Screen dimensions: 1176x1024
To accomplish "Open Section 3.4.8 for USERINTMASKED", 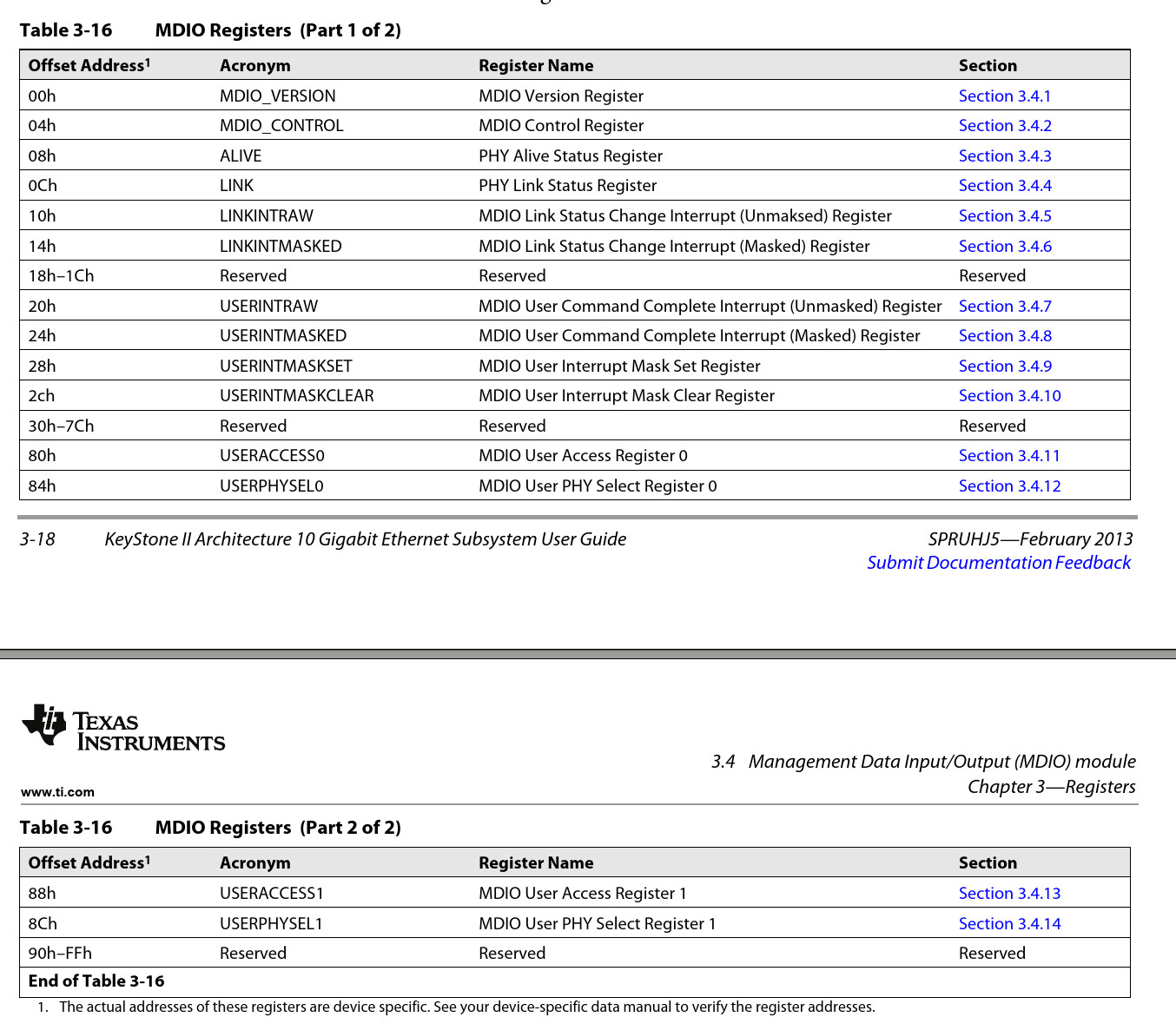I will 1004,335.
